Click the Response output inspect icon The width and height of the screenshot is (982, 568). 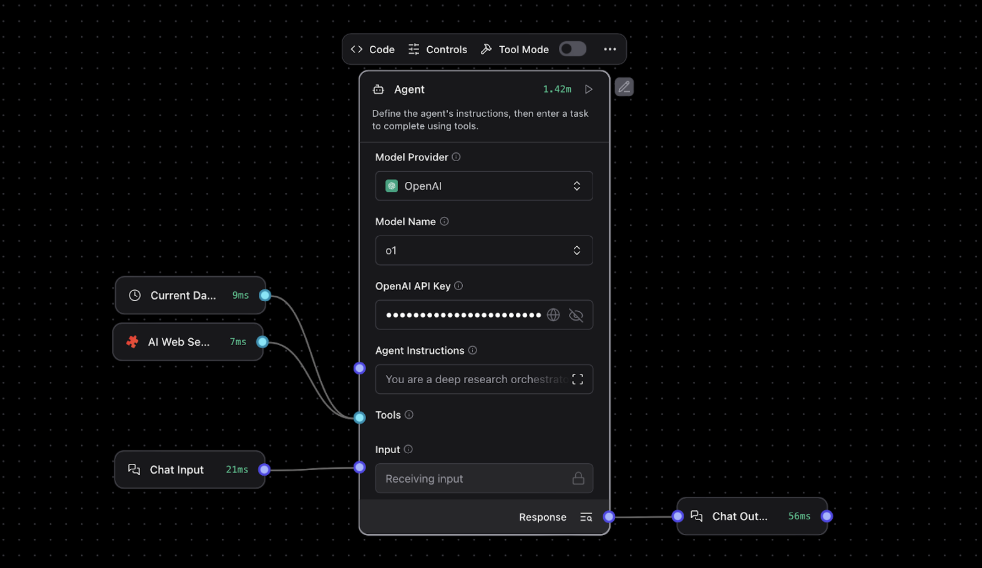click(586, 517)
